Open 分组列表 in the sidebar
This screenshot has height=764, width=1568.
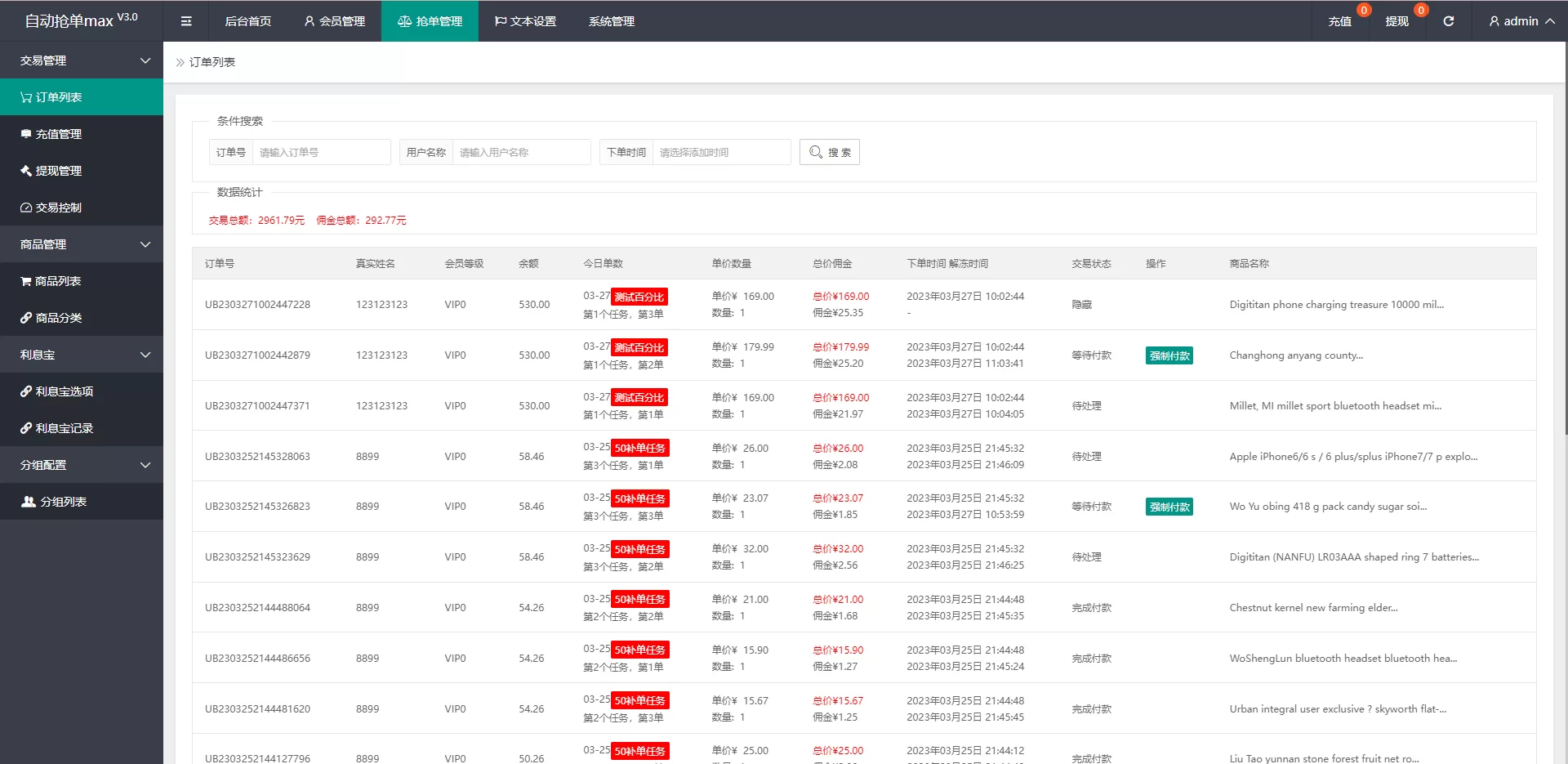[63, 502]
